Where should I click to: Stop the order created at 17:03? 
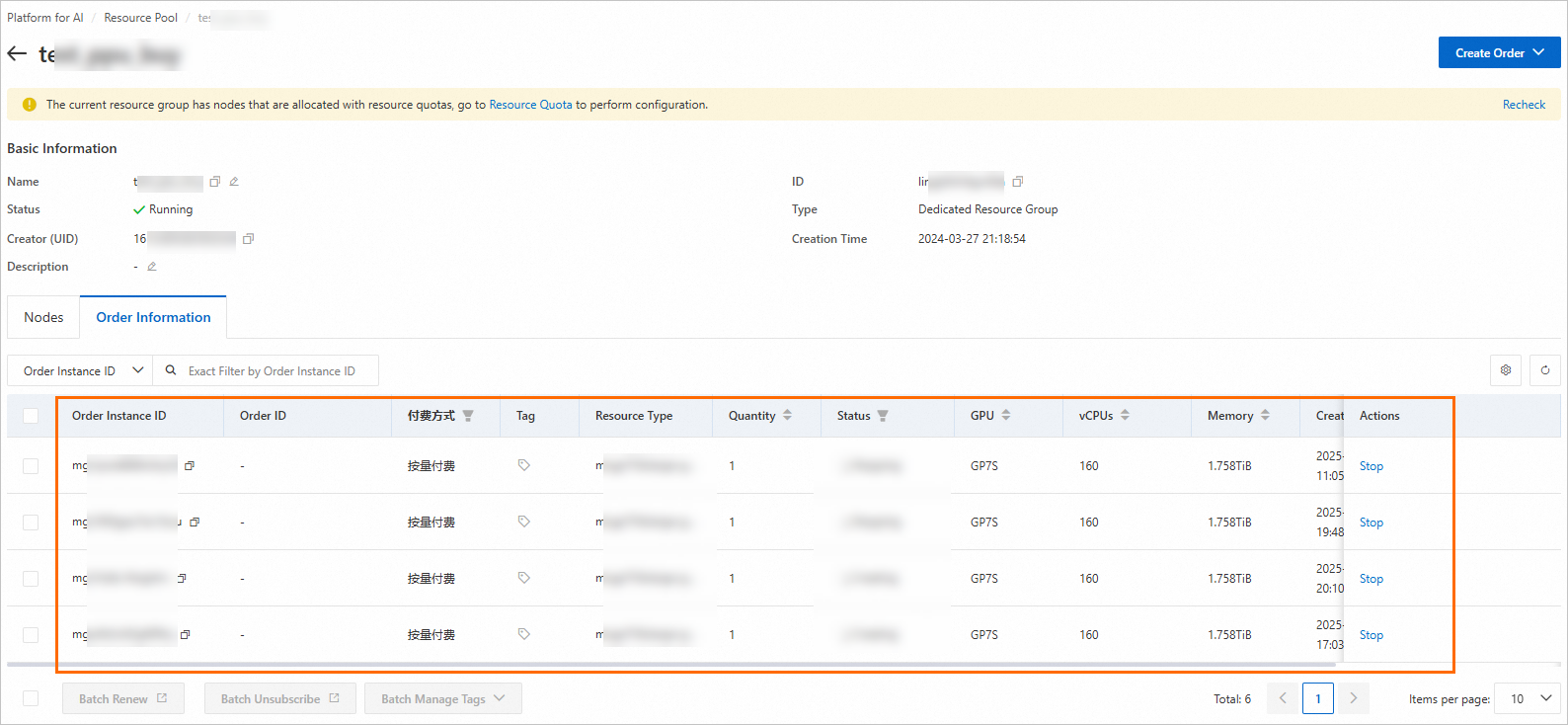tap(1372, 635)
